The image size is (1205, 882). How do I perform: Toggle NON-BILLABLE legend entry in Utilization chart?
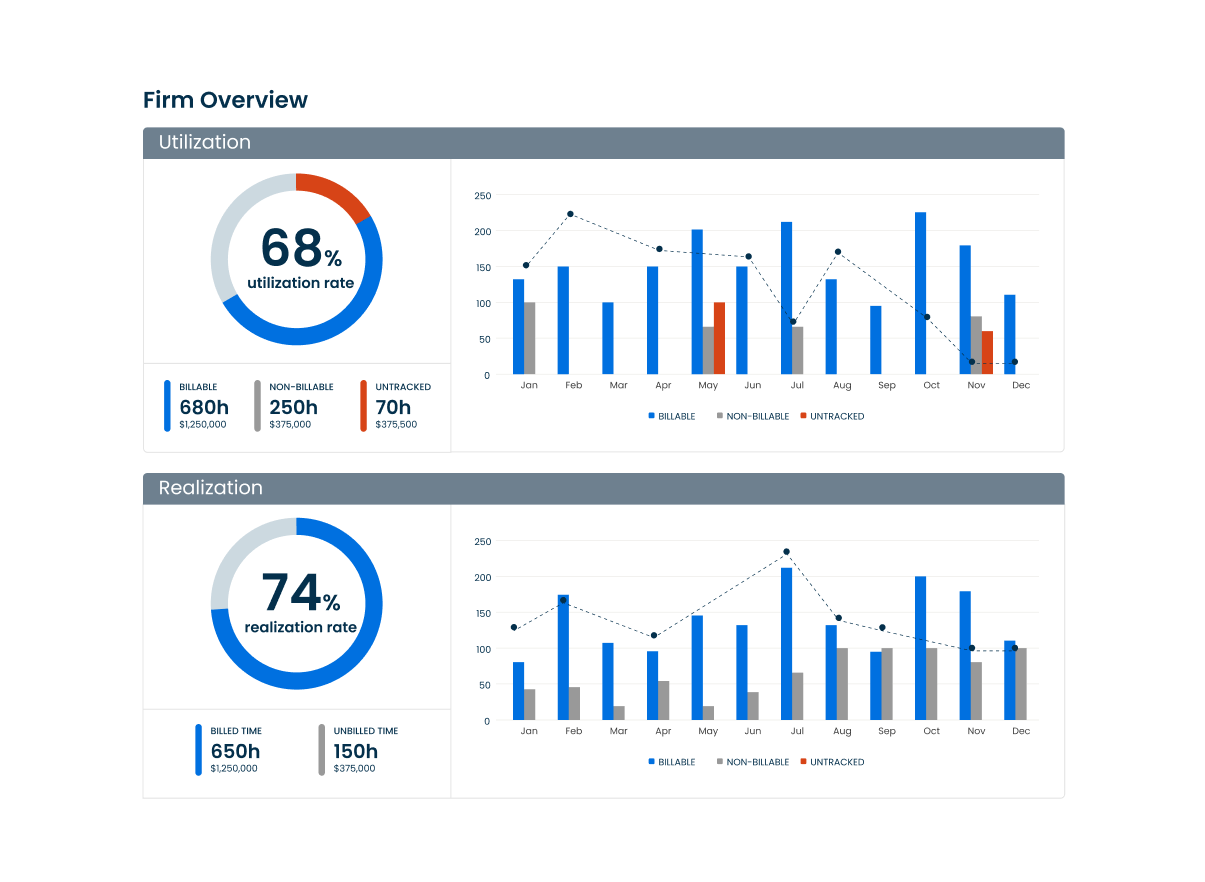point(751,416)
